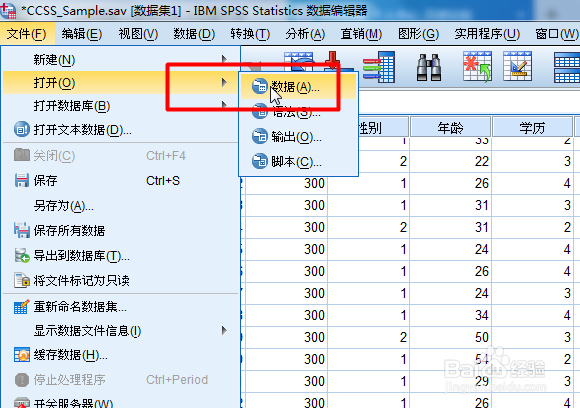The height and width of the screenshot is (408, 580).
Task: Click the insert variable toolbar icon
Action: [x=517, y=67]
